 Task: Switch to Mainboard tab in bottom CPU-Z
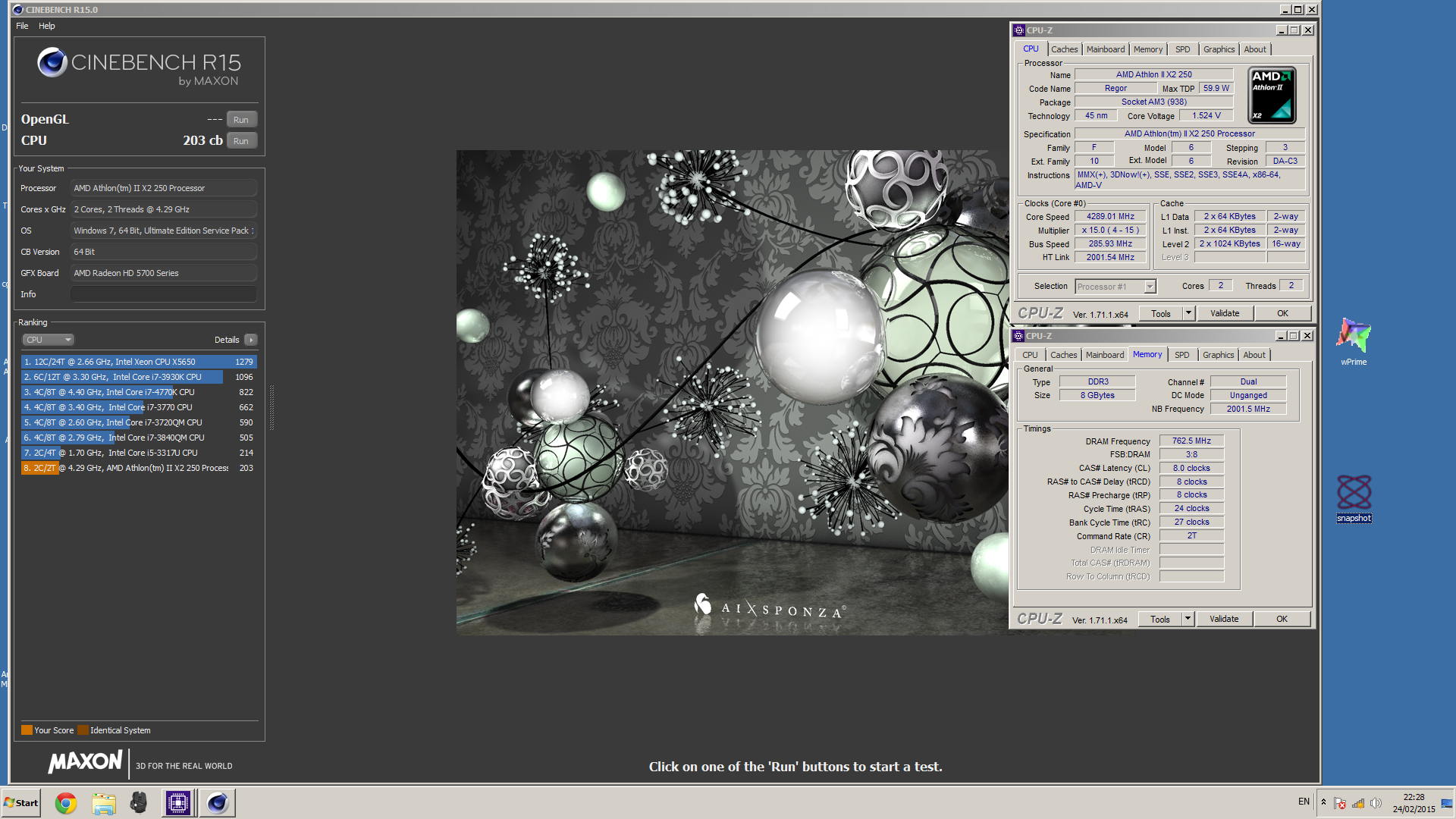tap(1105, 355)
